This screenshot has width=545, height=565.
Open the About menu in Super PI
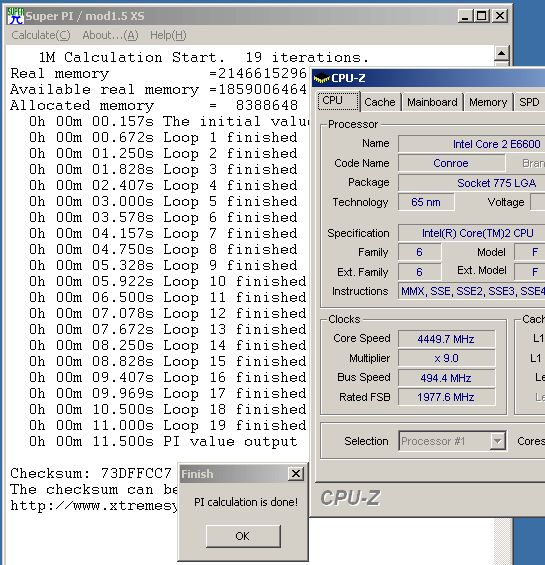tap(110, 35)
